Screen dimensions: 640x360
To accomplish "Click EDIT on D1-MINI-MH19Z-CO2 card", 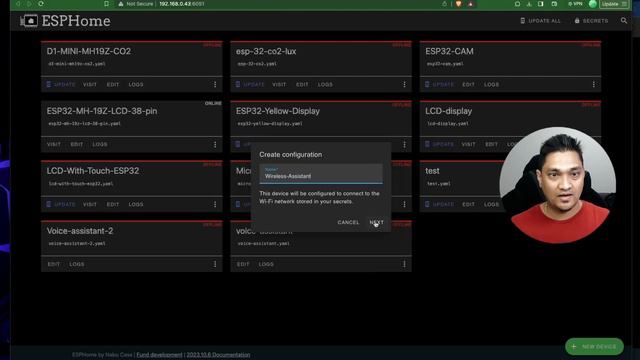I will (x=113, y=84).
